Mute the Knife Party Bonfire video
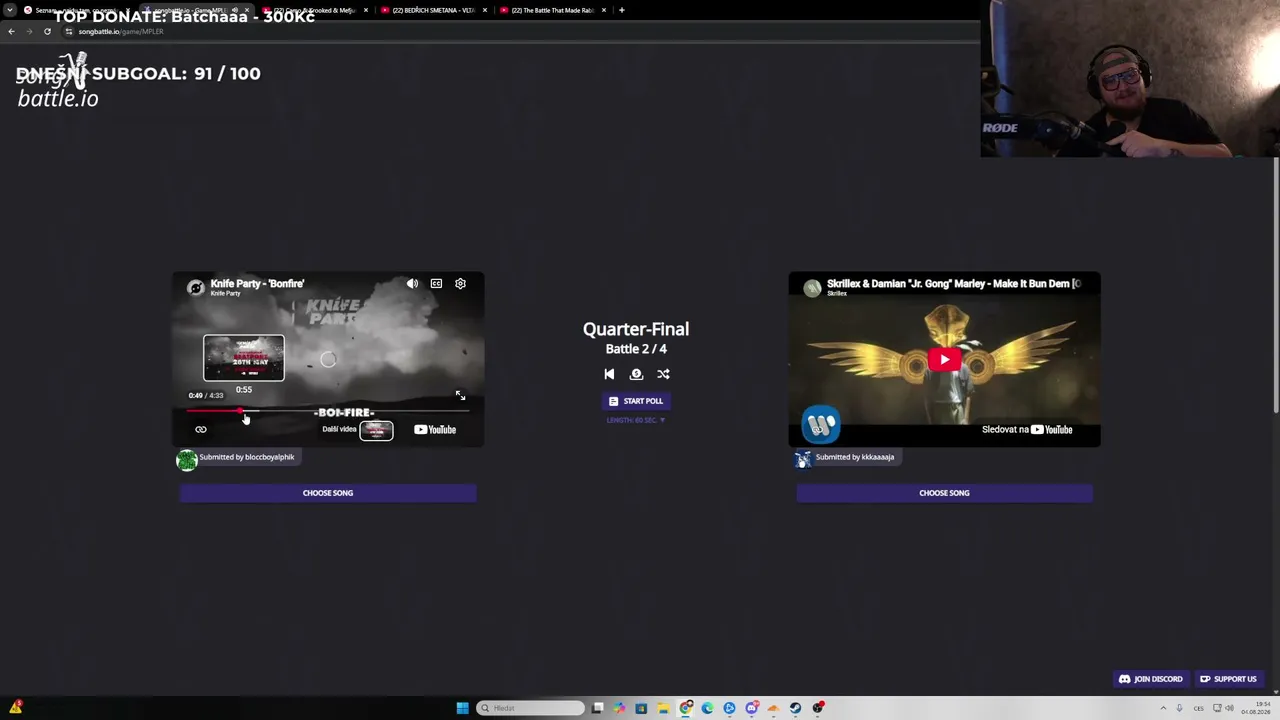The height and width of the screenshot is (720, 1280). [412, 284]
